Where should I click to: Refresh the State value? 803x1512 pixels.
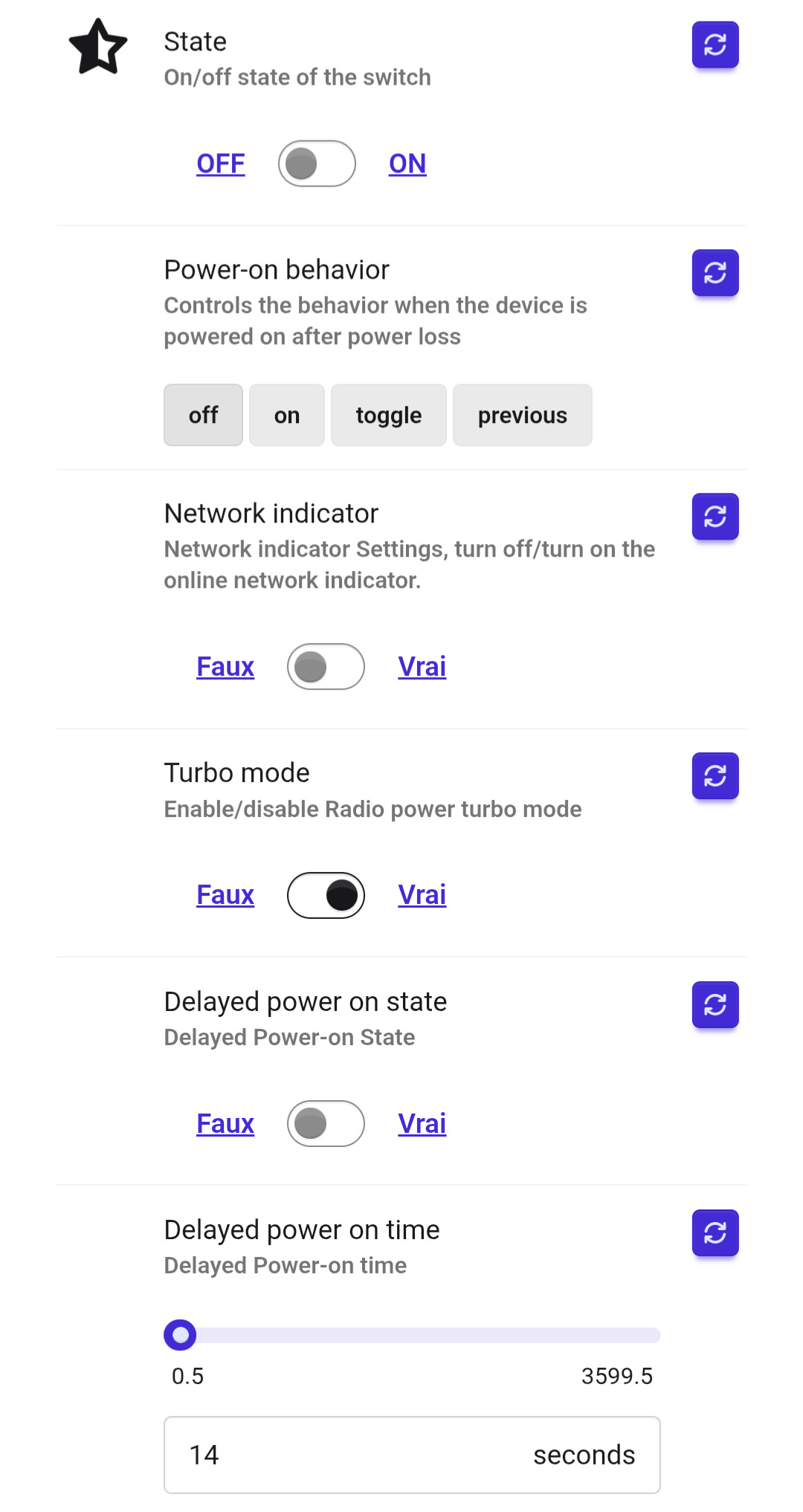coord(715,45)
